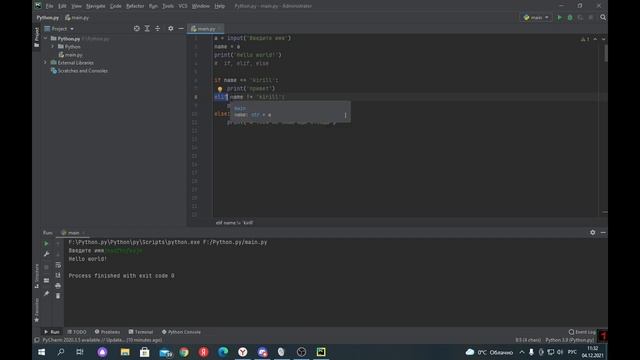This screenshot has width=640, height=360.
Task: Click the layout icon in Run panel sidebar
Action: (x=46, y=280)
